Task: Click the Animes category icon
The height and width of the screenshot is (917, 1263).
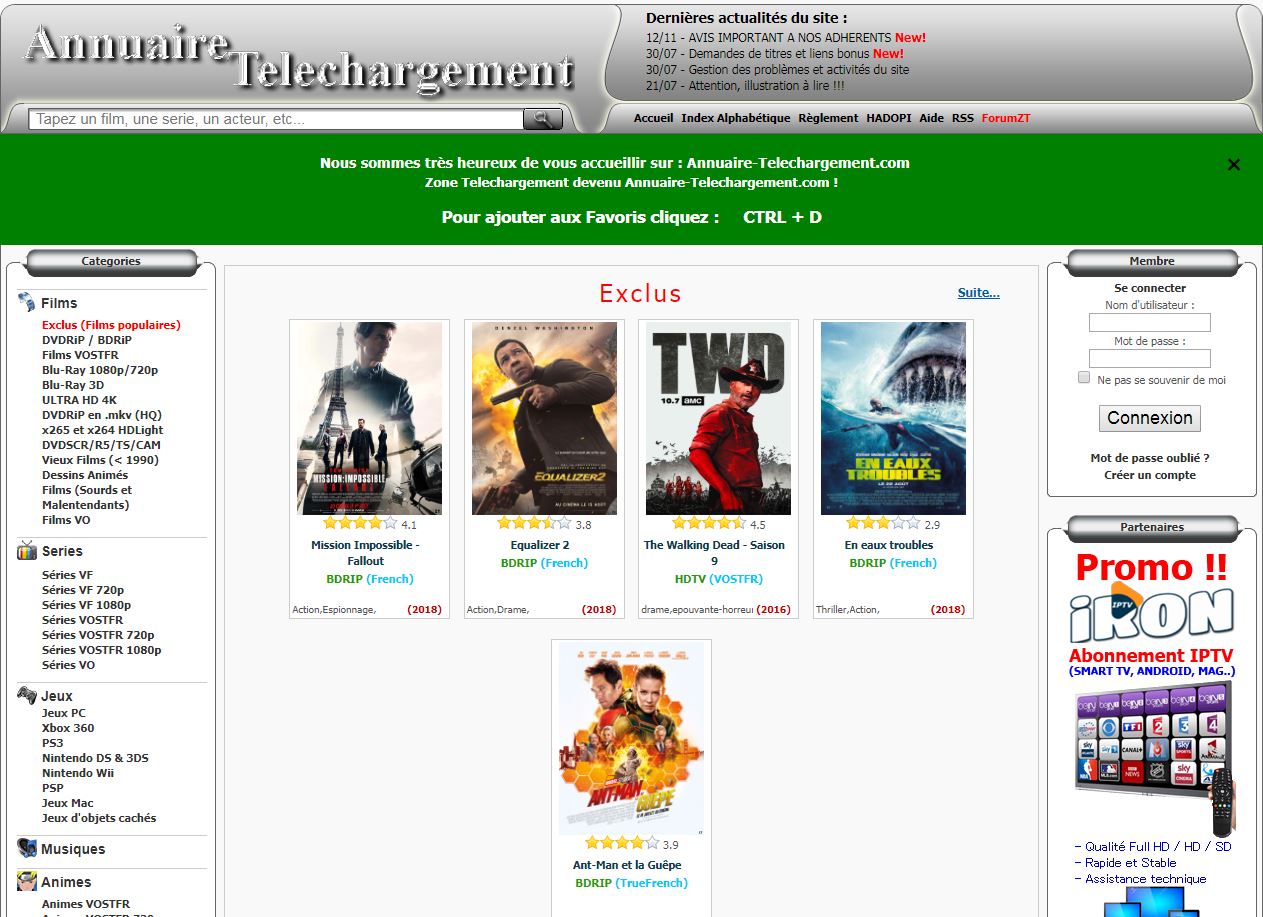Action: point(27,881)
